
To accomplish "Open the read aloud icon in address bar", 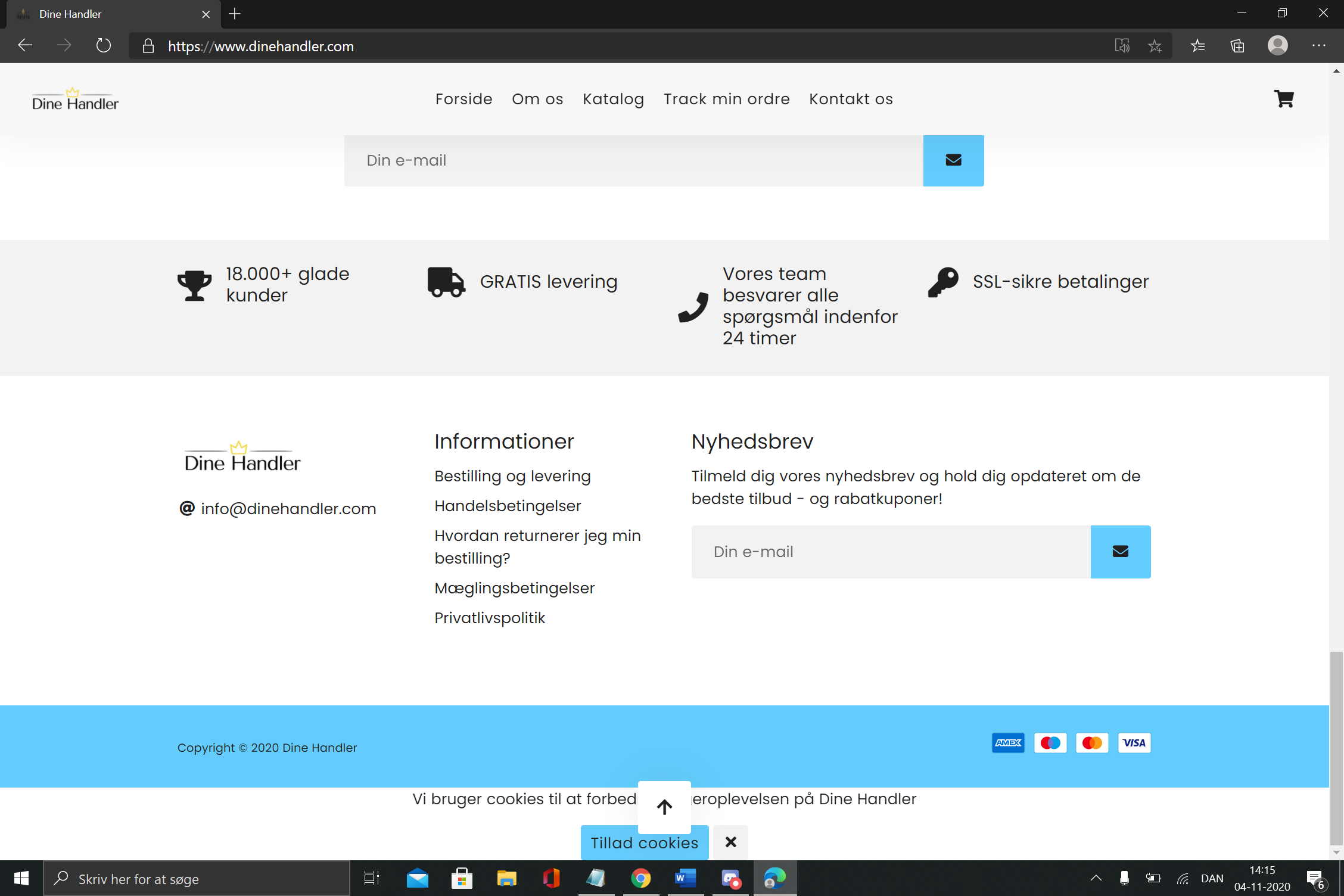I will pyautogui.click(x=1122, y=46).
